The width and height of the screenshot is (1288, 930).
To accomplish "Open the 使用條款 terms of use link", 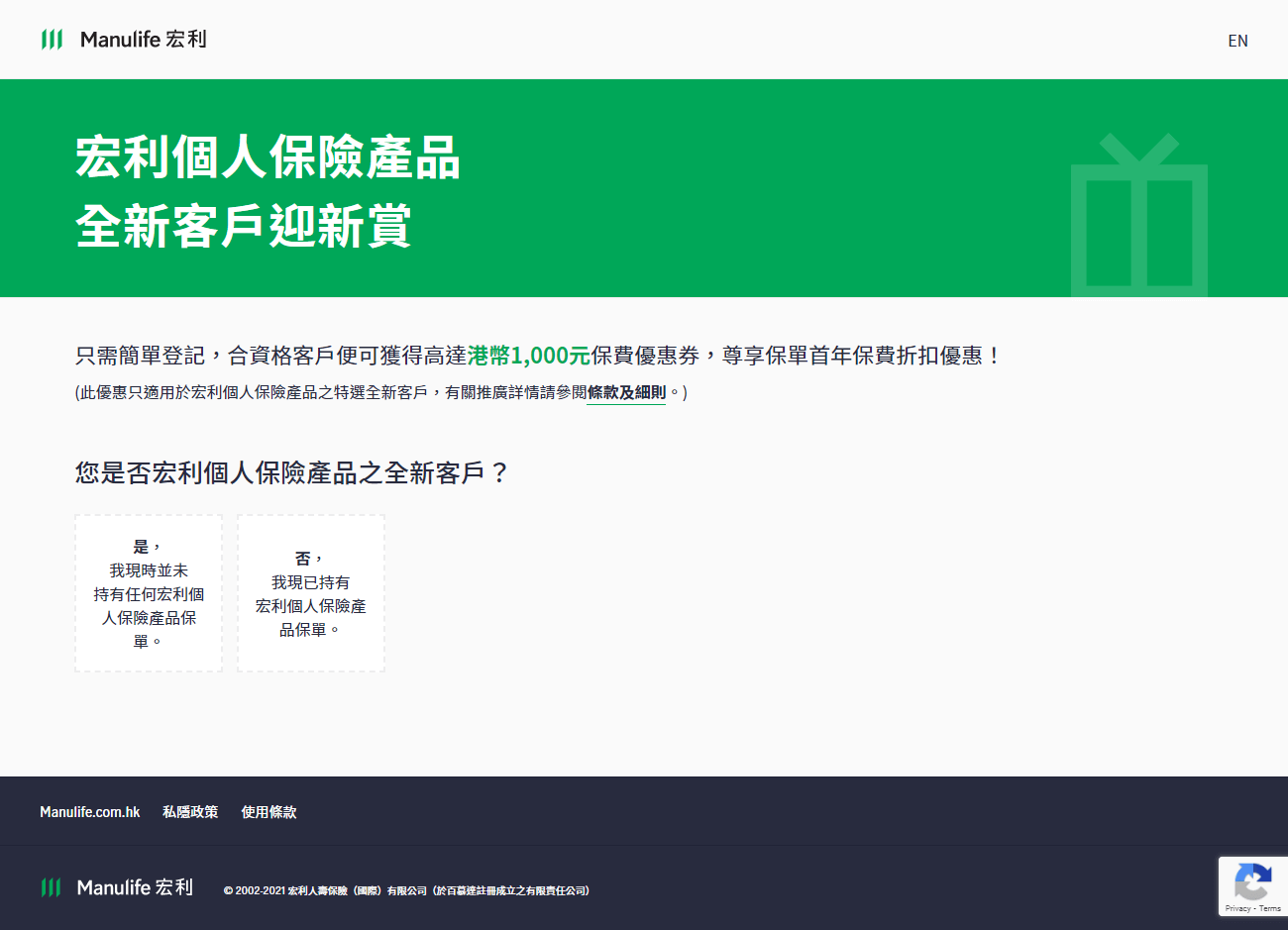I will coord(268,811).
